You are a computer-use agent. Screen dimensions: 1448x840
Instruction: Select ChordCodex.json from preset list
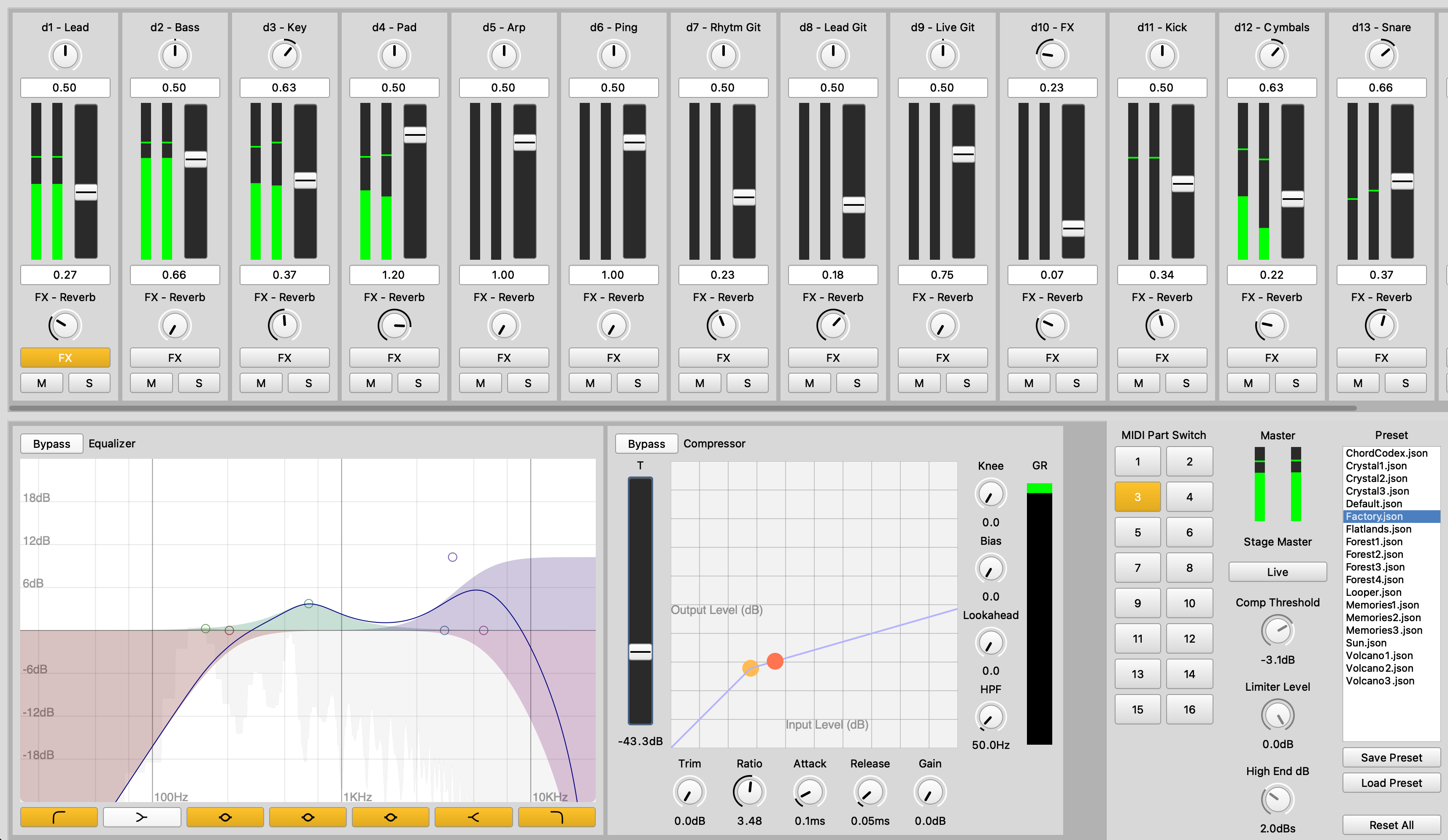coord(1391,453)
